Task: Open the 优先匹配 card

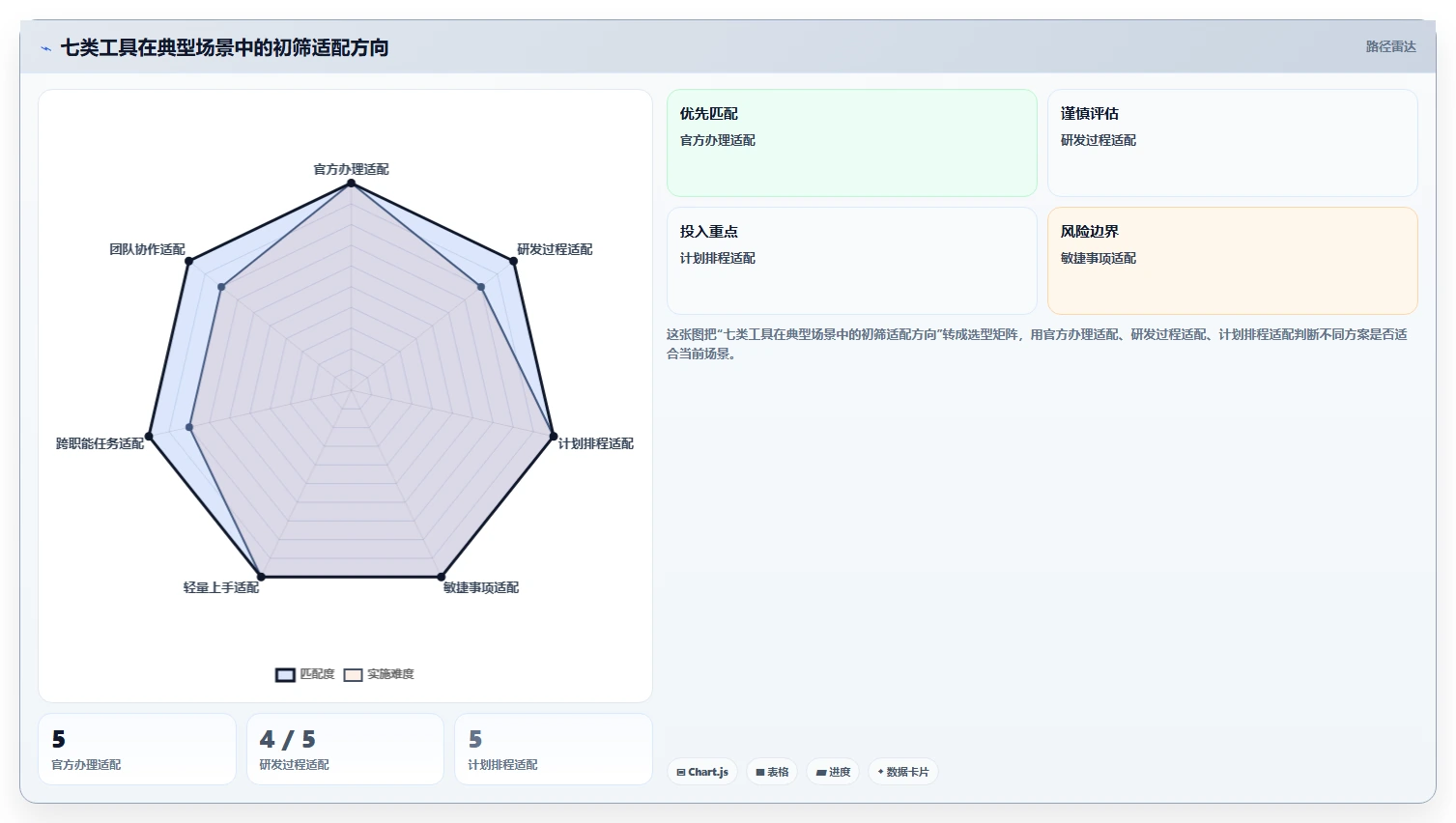Action: pyautogui.click(x=851, y=143)
